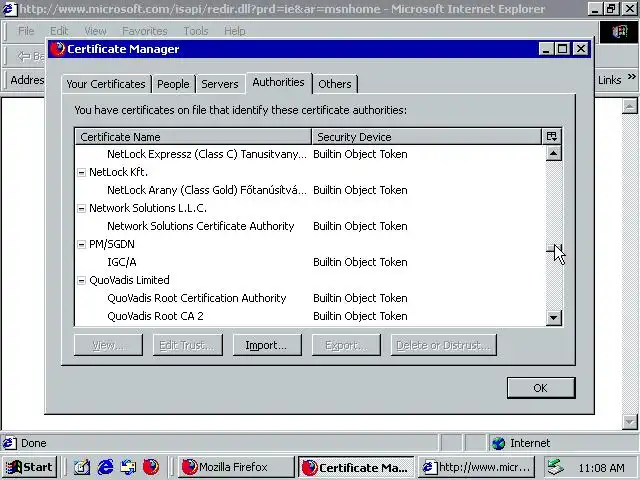Select NetLock Arany (Class Gold) certificate

310,190
